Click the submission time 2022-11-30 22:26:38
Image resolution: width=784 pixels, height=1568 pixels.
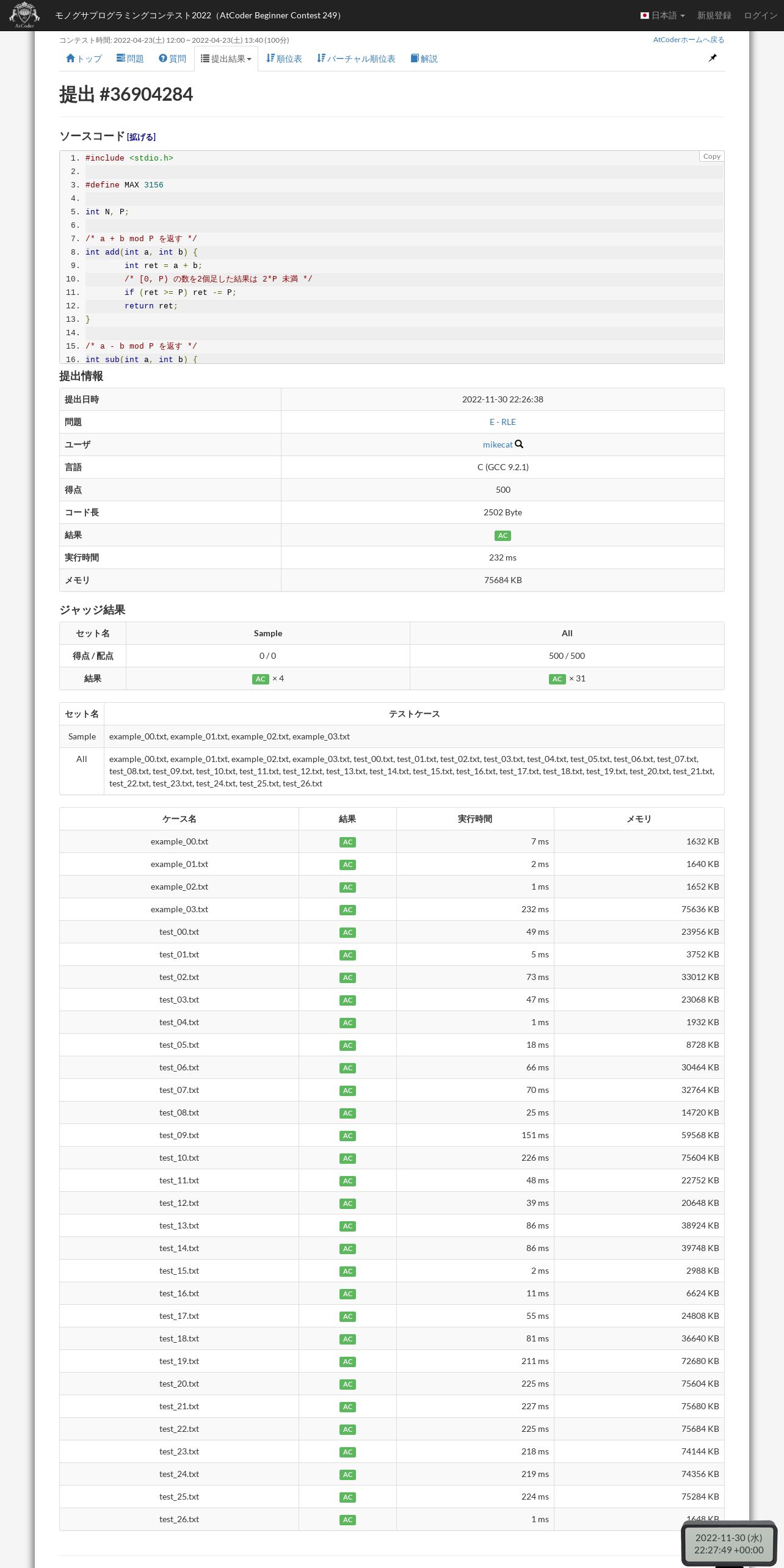point(503,399)
